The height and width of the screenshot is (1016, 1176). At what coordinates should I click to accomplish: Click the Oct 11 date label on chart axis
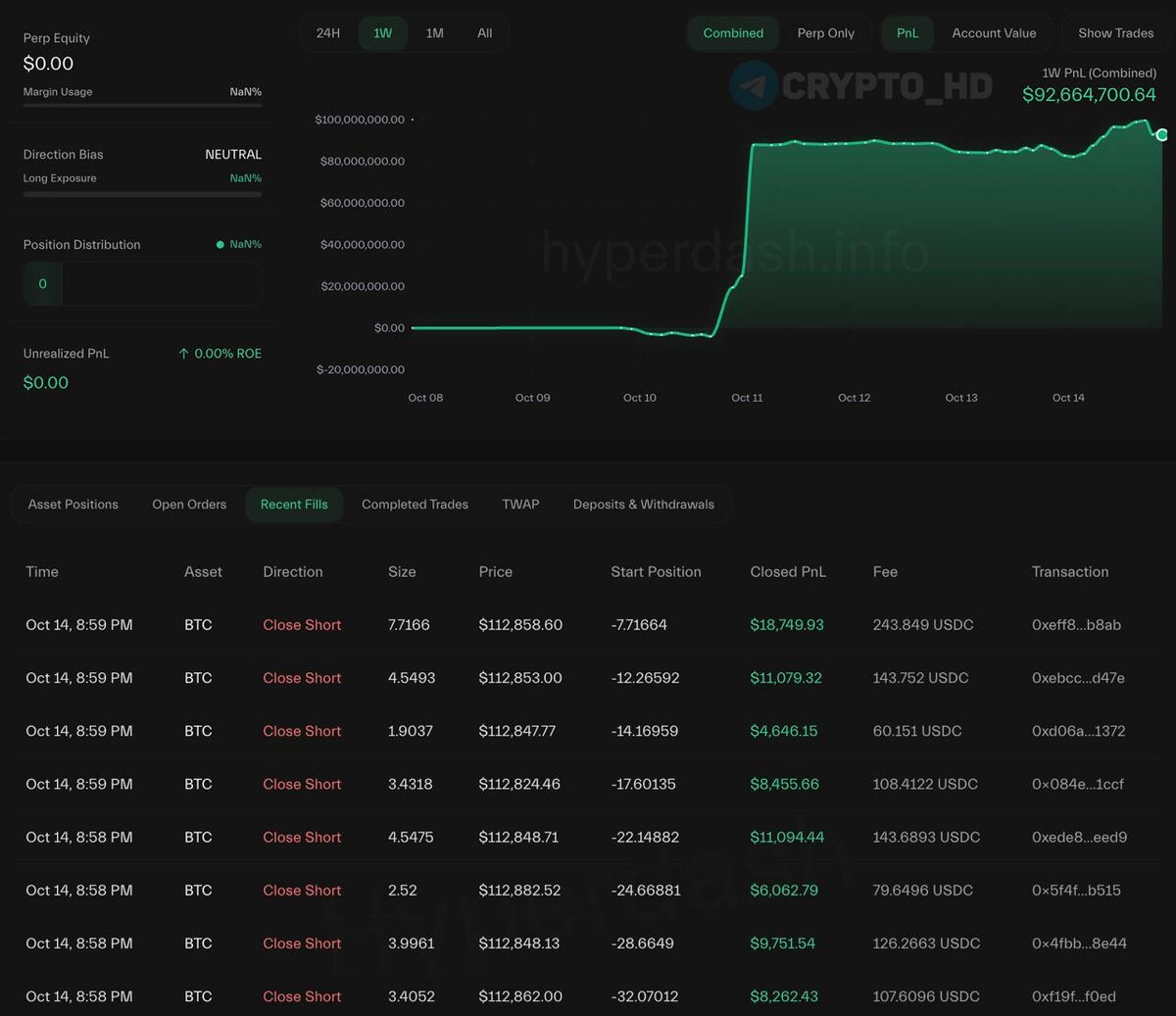[x=747, y=398]
